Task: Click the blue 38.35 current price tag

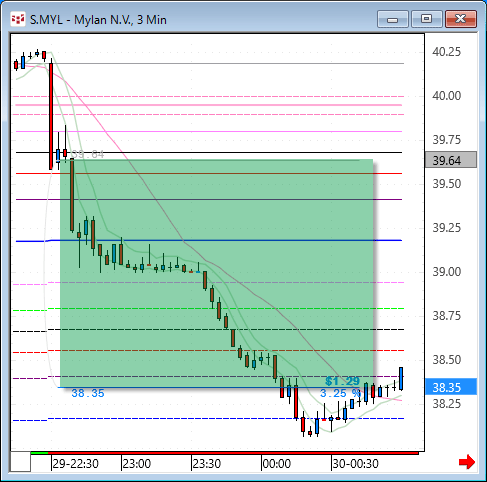Action: (x=451, y=387)
